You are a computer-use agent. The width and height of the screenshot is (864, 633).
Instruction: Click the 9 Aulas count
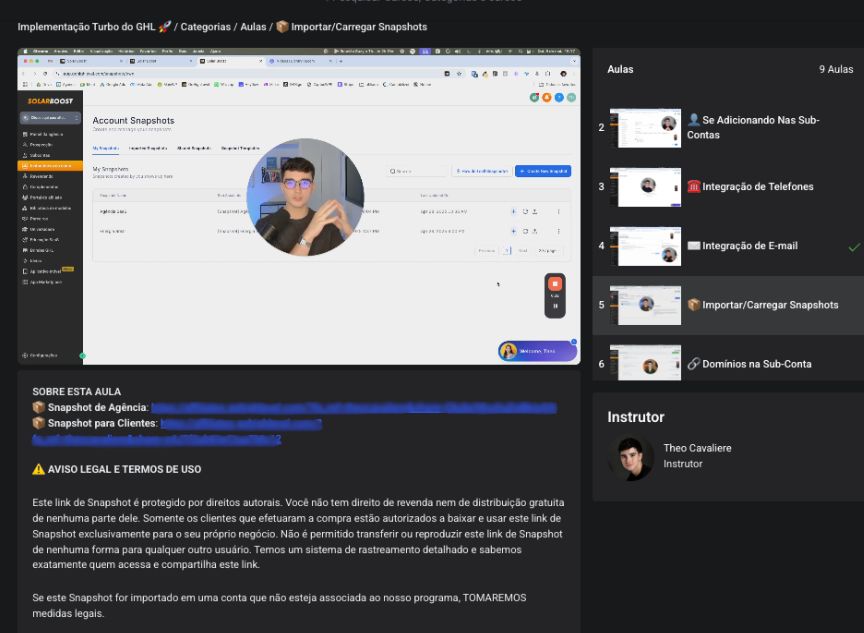tap(835, 69)
